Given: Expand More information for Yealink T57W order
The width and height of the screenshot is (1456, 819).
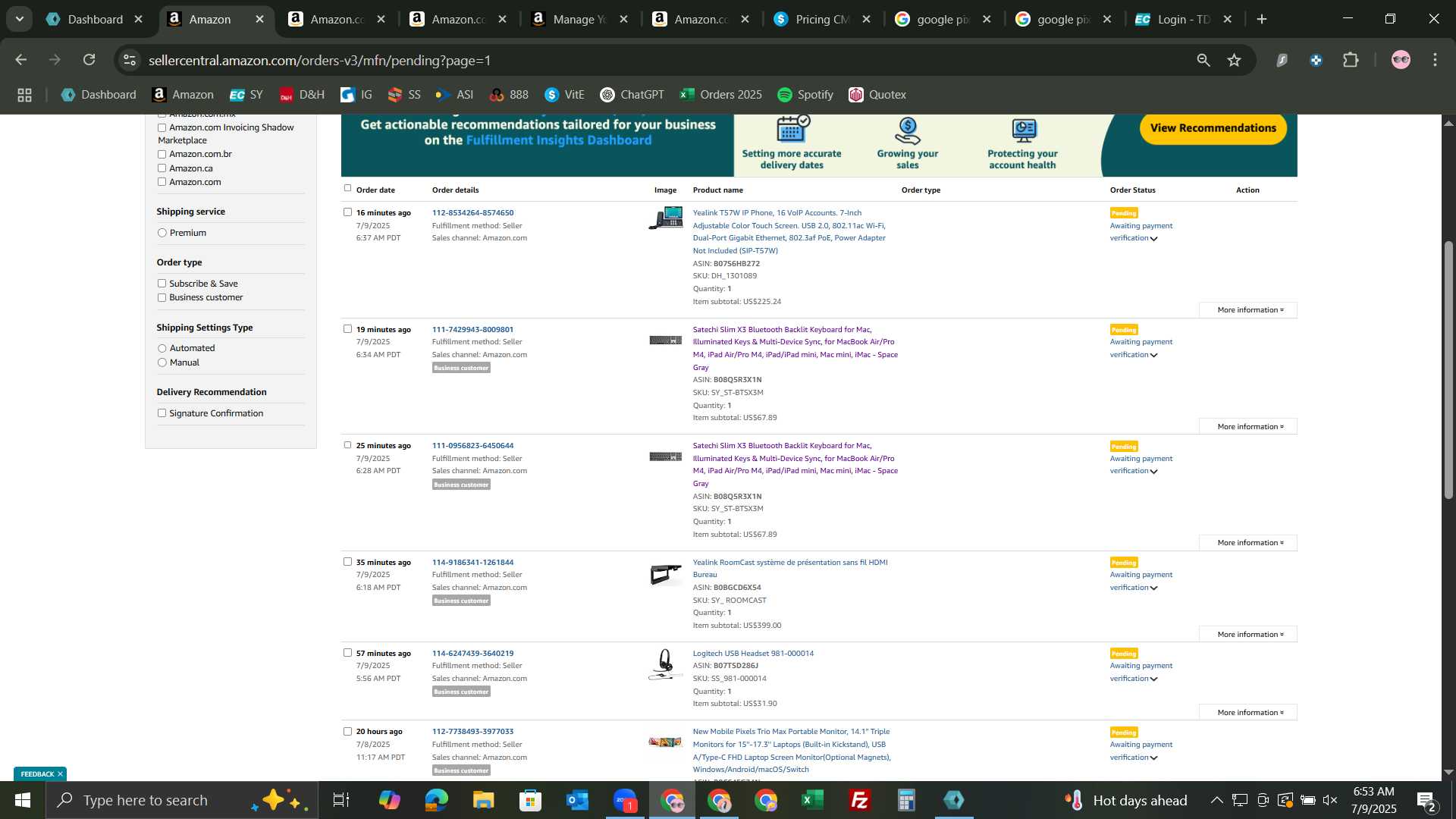Looking at the screenshot, I should point(1248,310).
